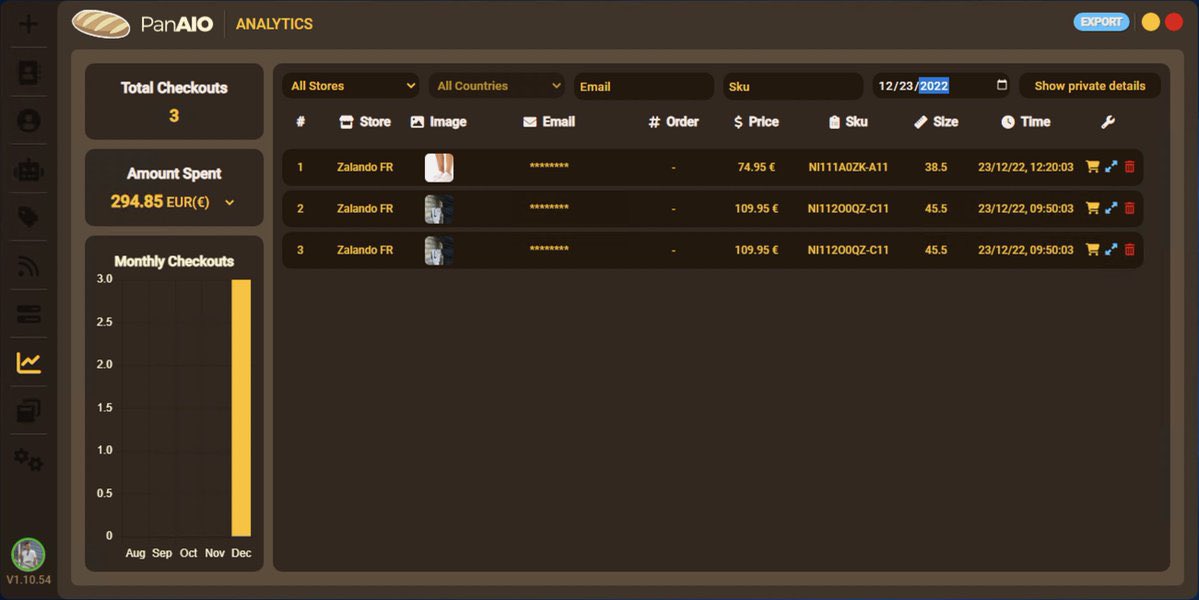Open the accounts user icon in the sidebar
This screenshot has width=1199, height=600.
[x=28, y=121]
